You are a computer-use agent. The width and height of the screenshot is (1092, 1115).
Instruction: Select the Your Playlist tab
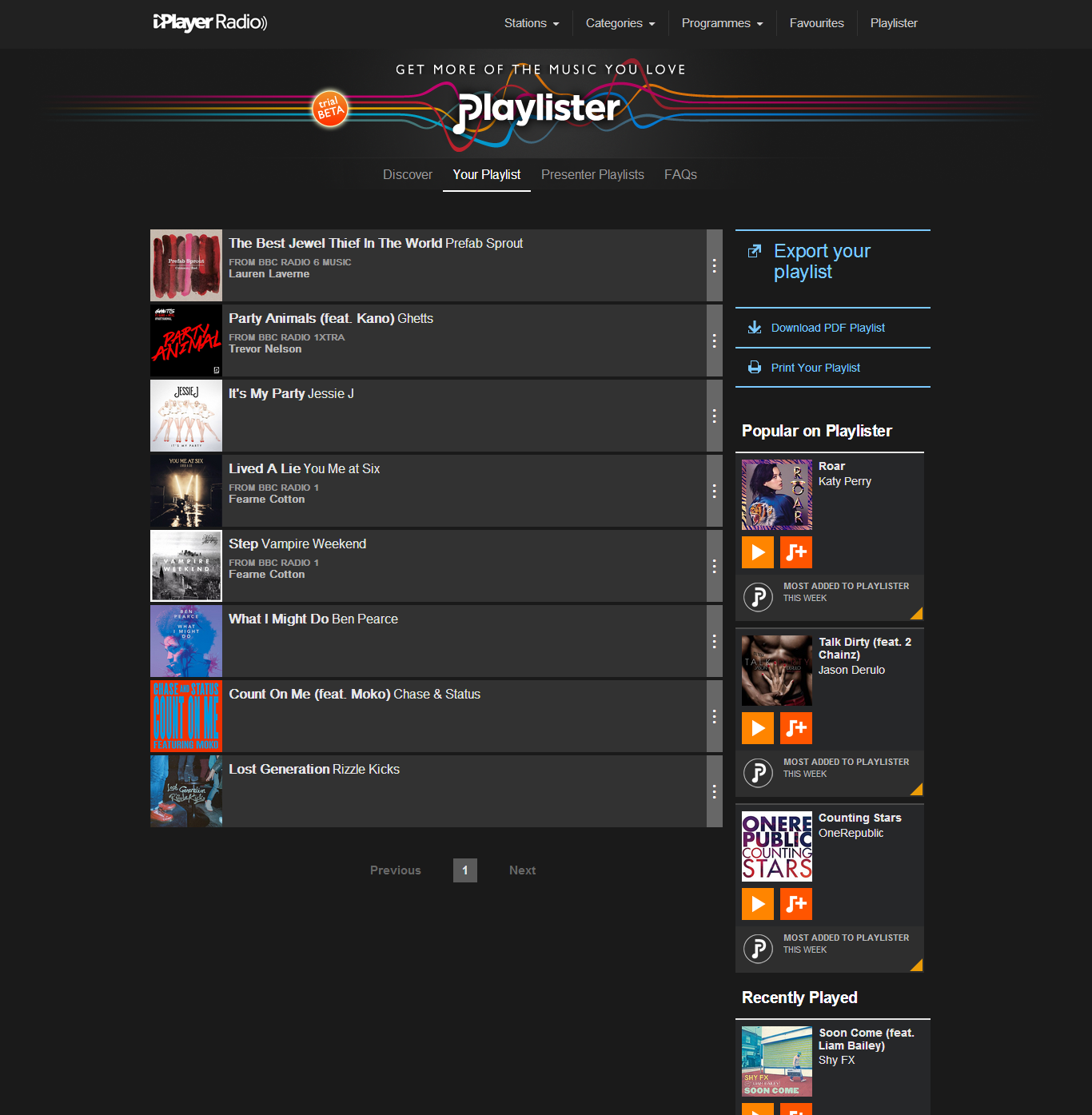(487, 174)
